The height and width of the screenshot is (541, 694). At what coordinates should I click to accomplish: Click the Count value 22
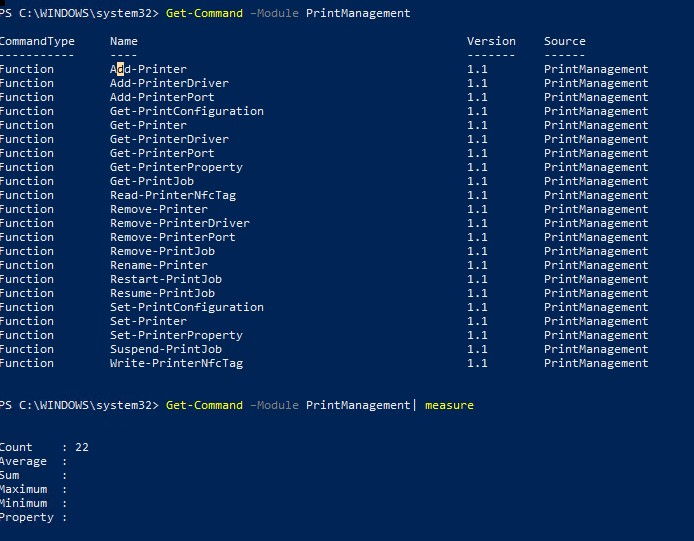coord(82,447)
